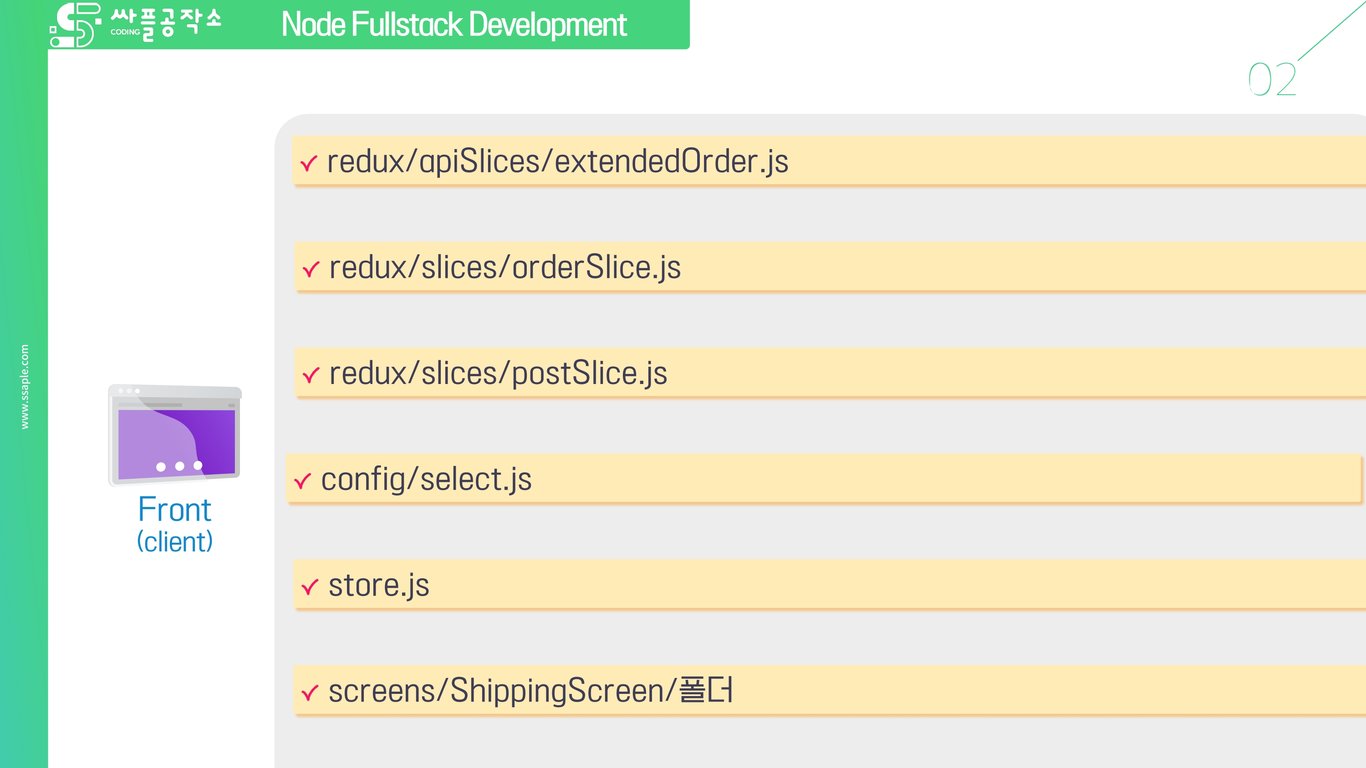Click the Node Fullstack Development header title
The image size is (1366, 768).
click(x=454, y=25)
